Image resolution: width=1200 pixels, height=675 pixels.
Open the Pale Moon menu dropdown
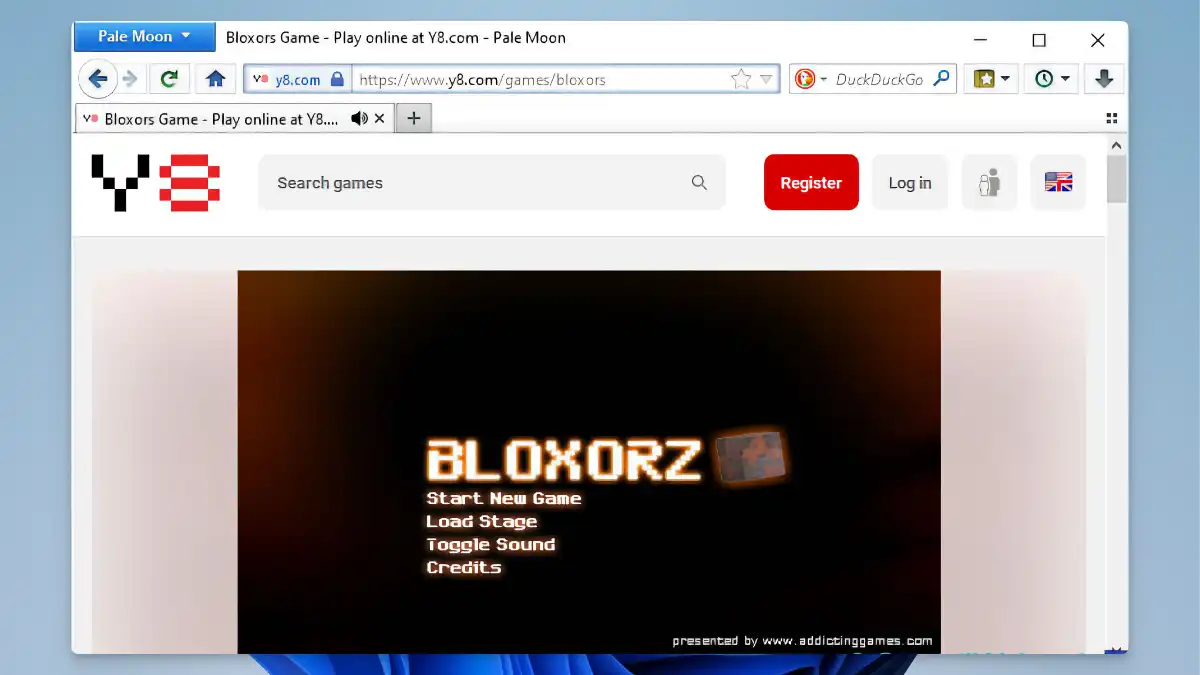tap(144, 36)
